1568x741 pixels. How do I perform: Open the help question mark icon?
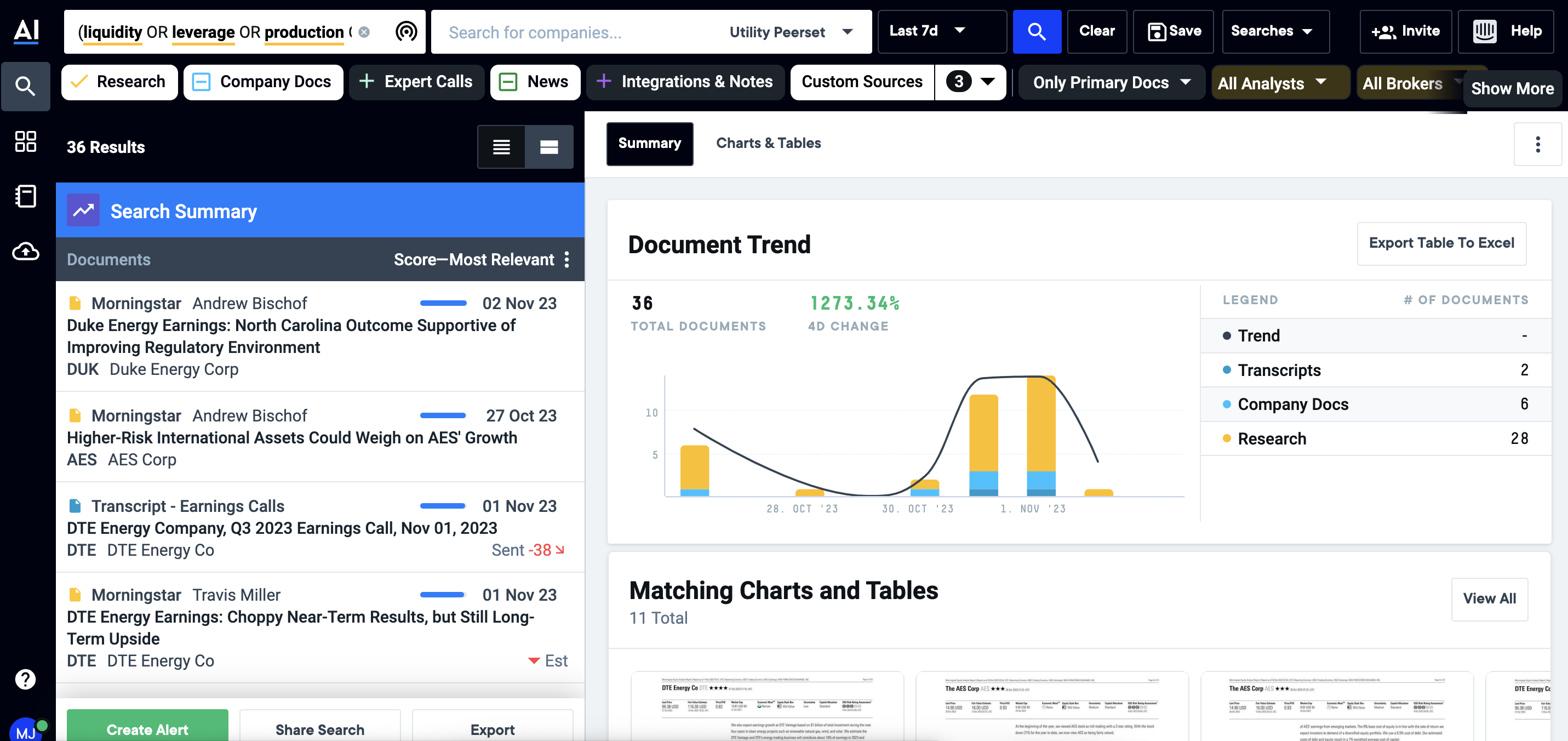click(x=25, y=679)
